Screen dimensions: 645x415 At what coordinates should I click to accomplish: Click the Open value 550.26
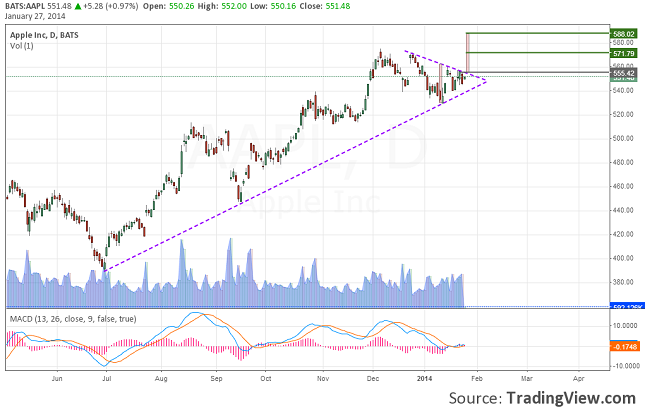(x=181, y=7)
